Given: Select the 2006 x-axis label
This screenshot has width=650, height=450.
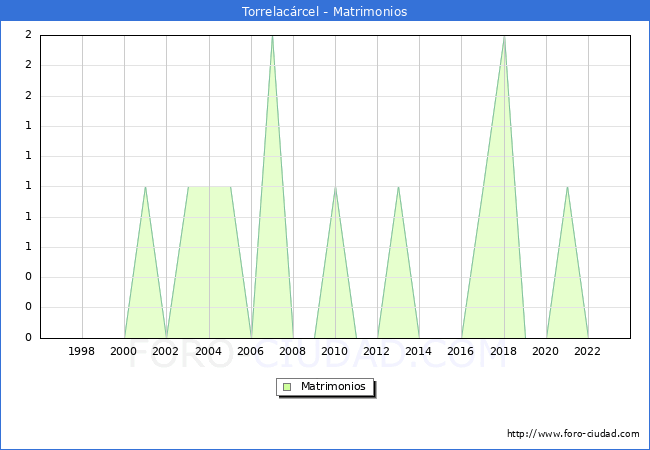Looking at the screenshot, I should (x=250, y=351).
